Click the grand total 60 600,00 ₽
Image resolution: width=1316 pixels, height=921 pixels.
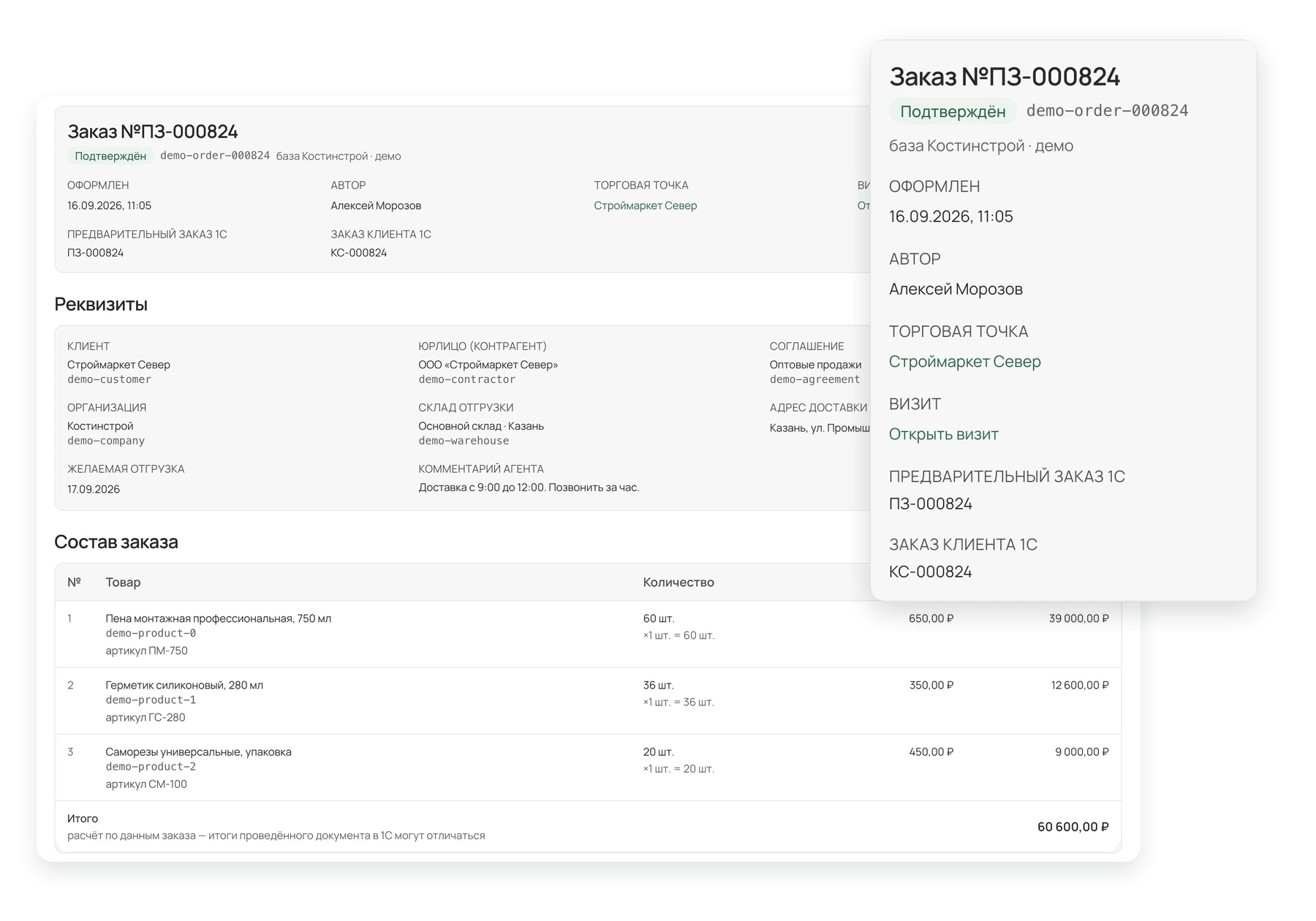1073,827
